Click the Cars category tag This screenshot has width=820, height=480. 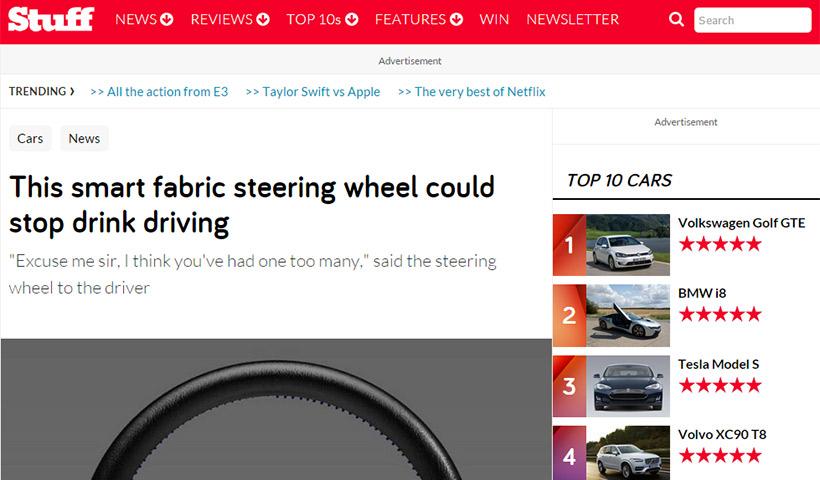coord(30,138)
